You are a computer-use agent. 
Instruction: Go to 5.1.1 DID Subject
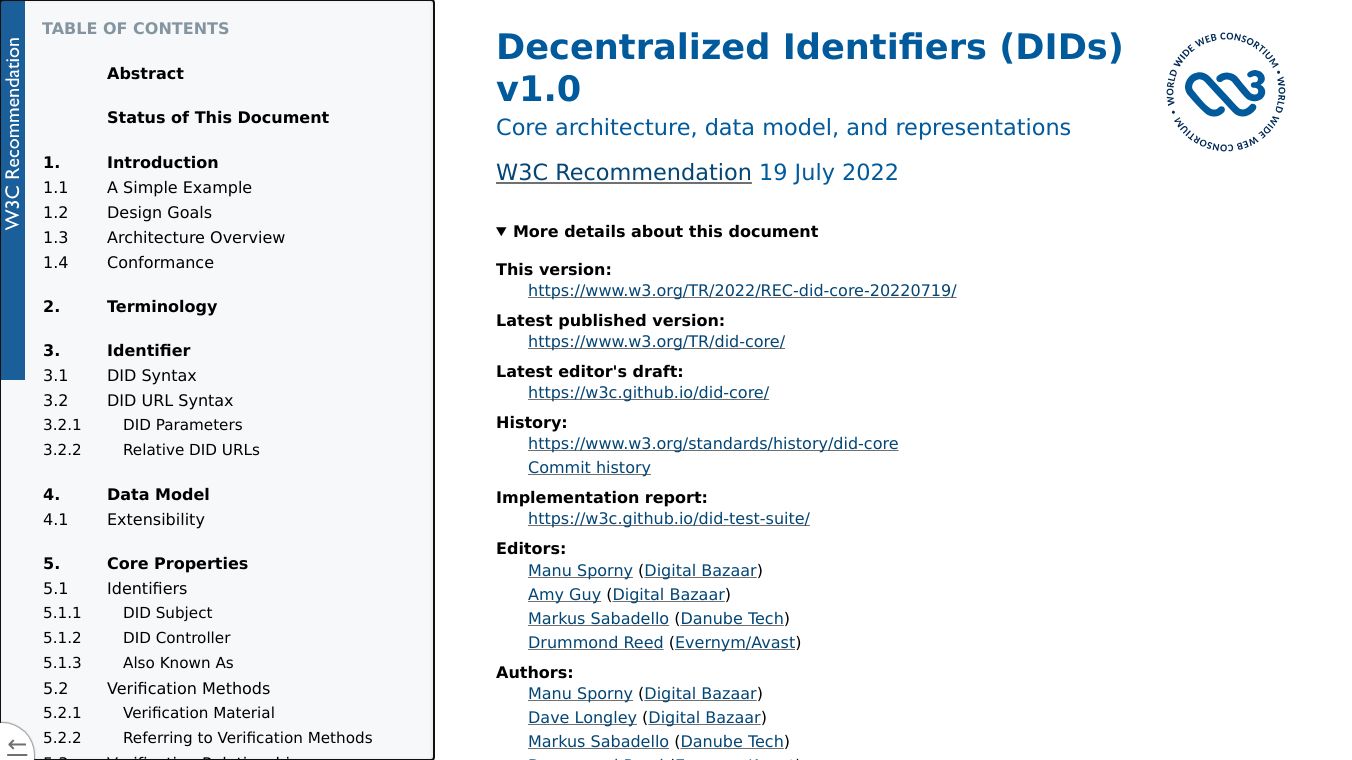pyautogui.click(x=128, y=612)
